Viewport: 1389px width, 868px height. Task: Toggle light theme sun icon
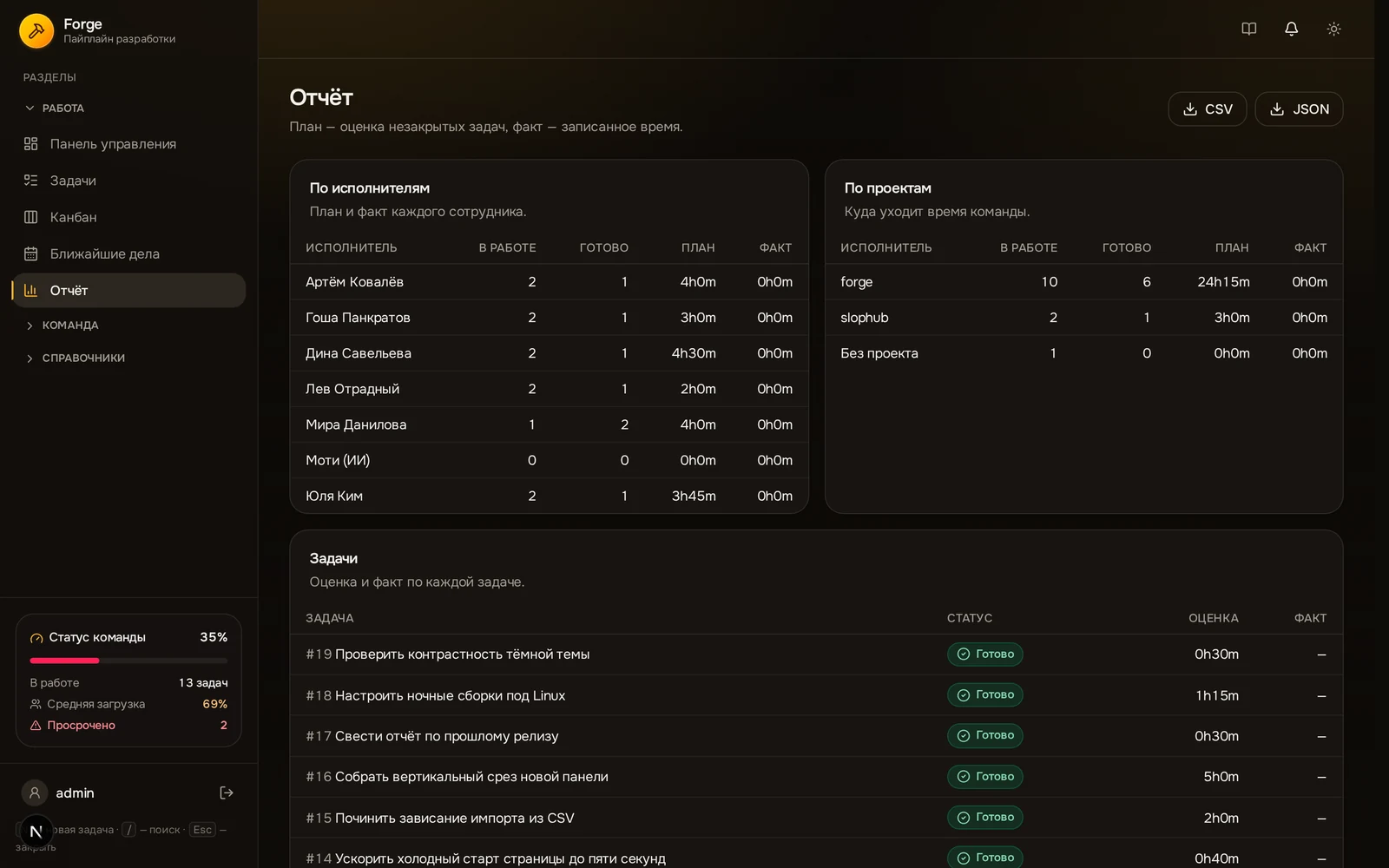(x=1334, y=29)
